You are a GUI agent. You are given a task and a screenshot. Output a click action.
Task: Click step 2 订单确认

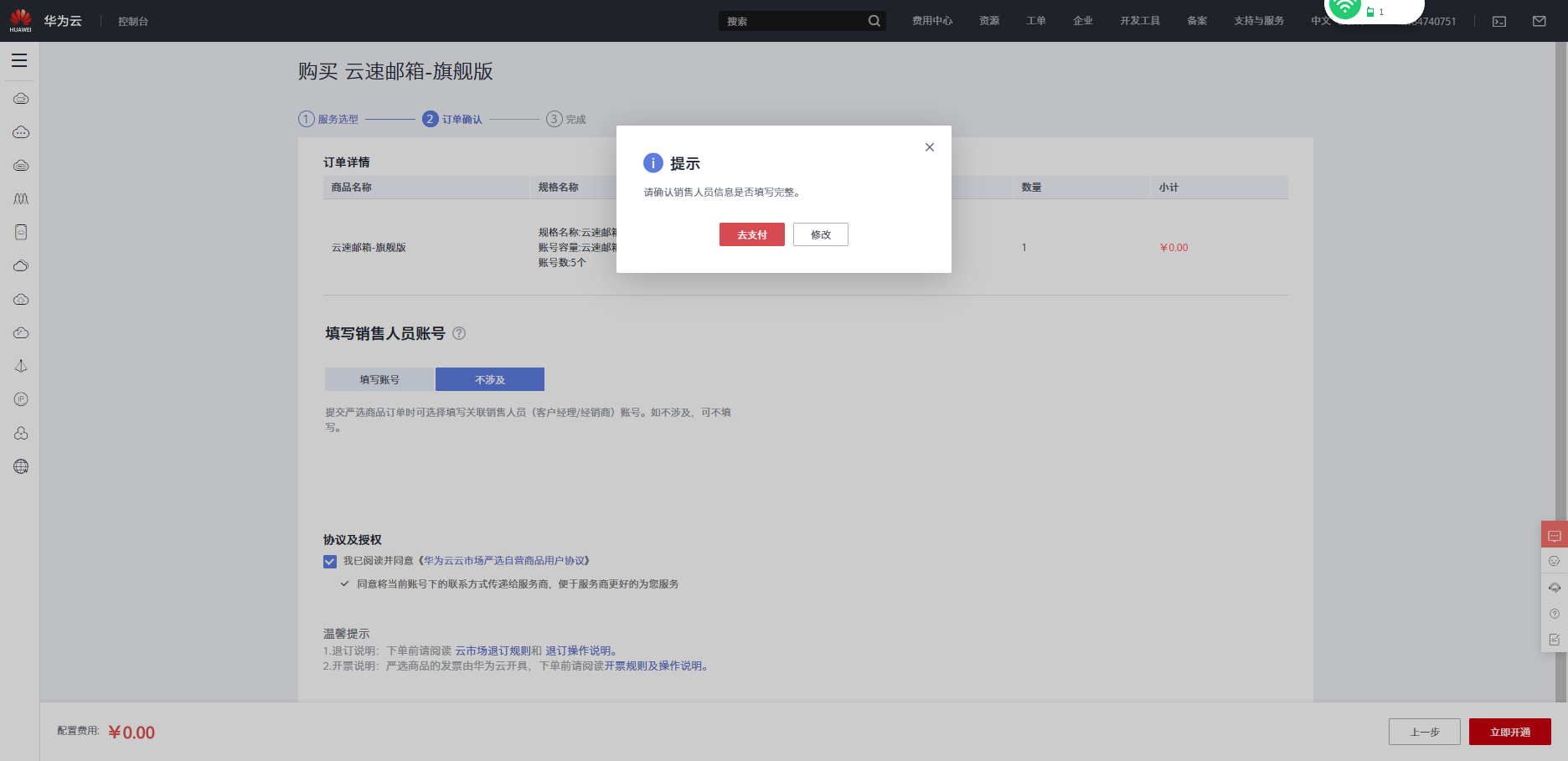click(452, 119)
